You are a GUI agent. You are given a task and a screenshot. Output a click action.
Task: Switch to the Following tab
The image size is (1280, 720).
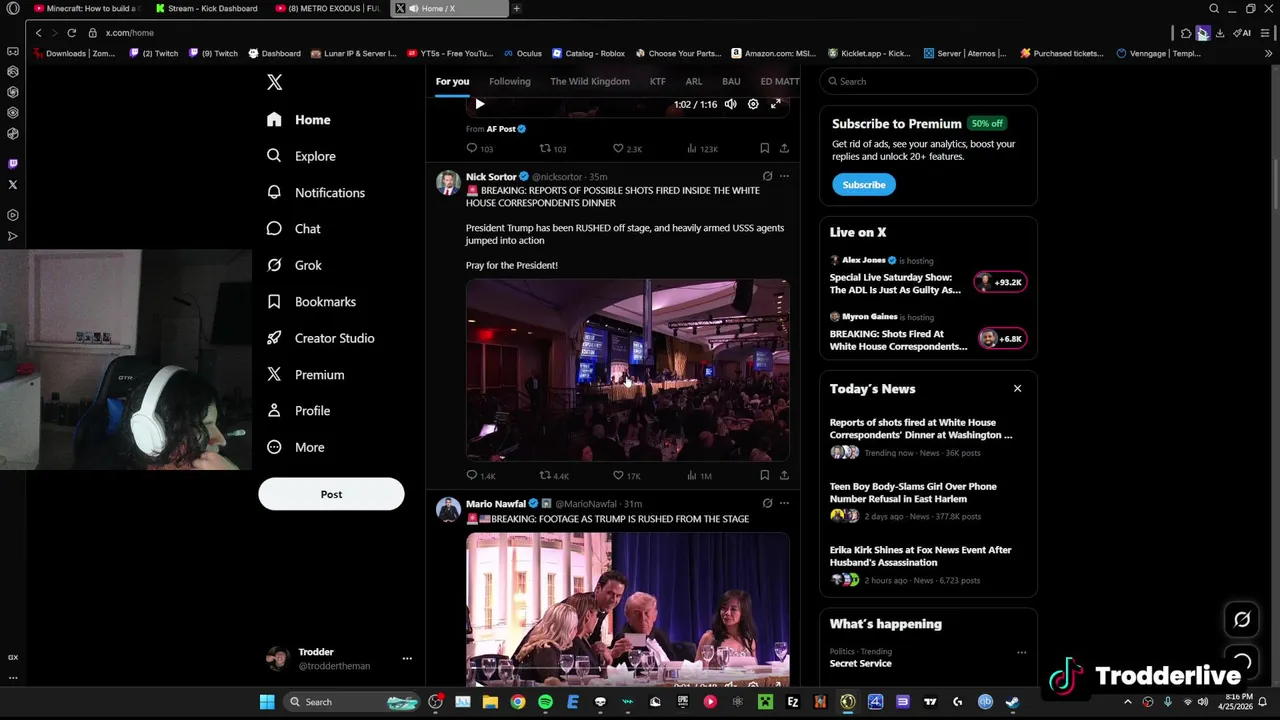[510, 81]
